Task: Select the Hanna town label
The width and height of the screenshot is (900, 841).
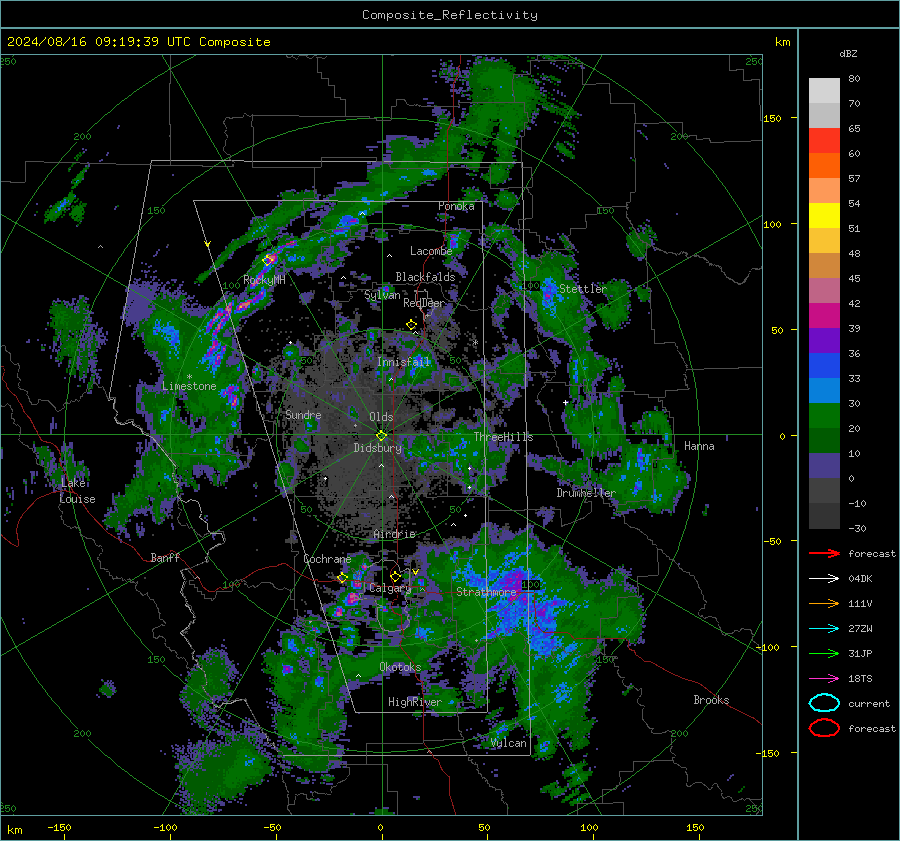Action: point(699,446)
